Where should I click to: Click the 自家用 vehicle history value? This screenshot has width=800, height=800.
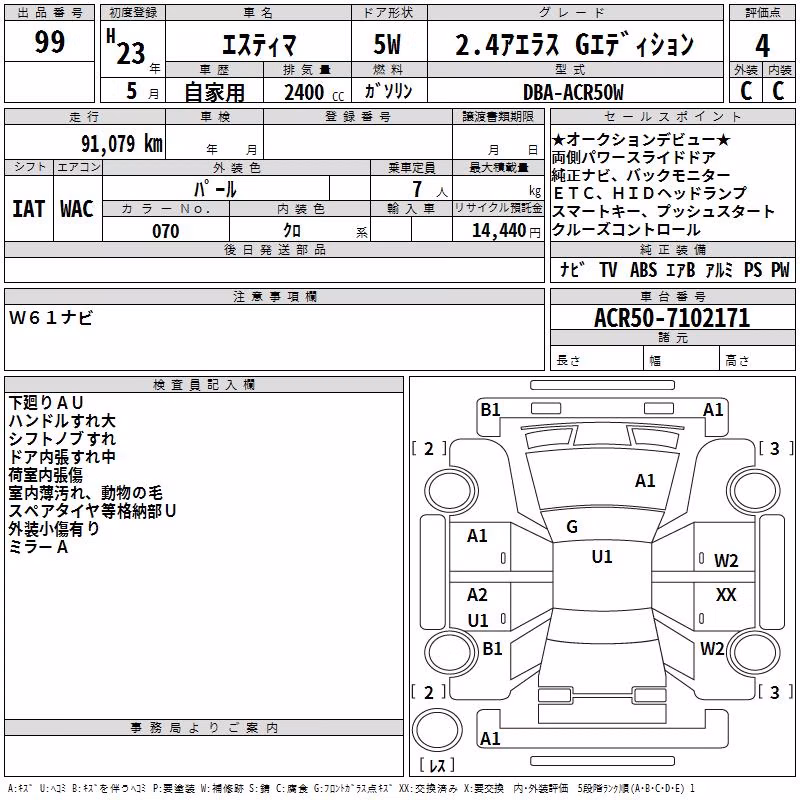coord(214,92)
